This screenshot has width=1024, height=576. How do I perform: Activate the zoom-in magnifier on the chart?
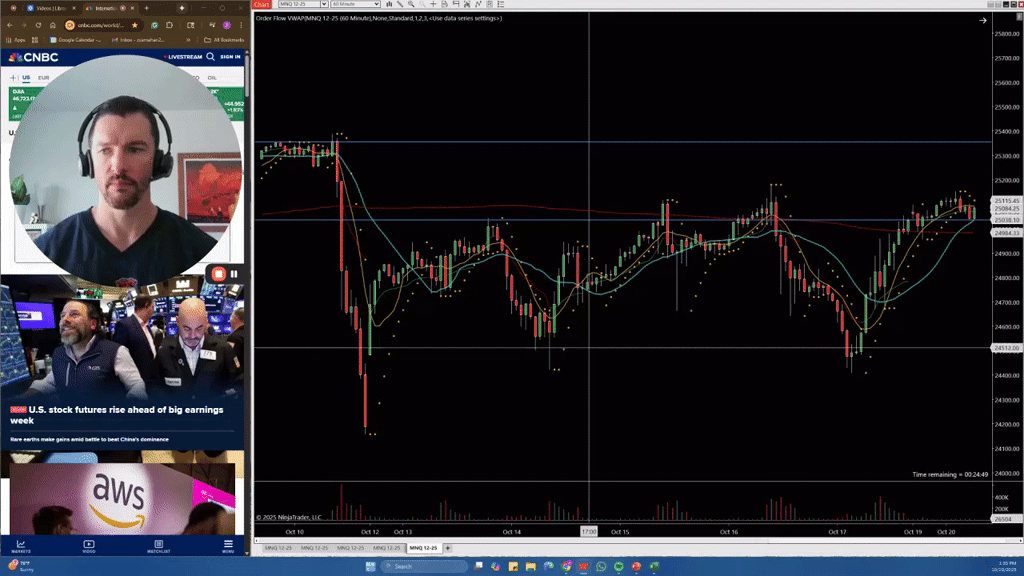tap(411, 4)
